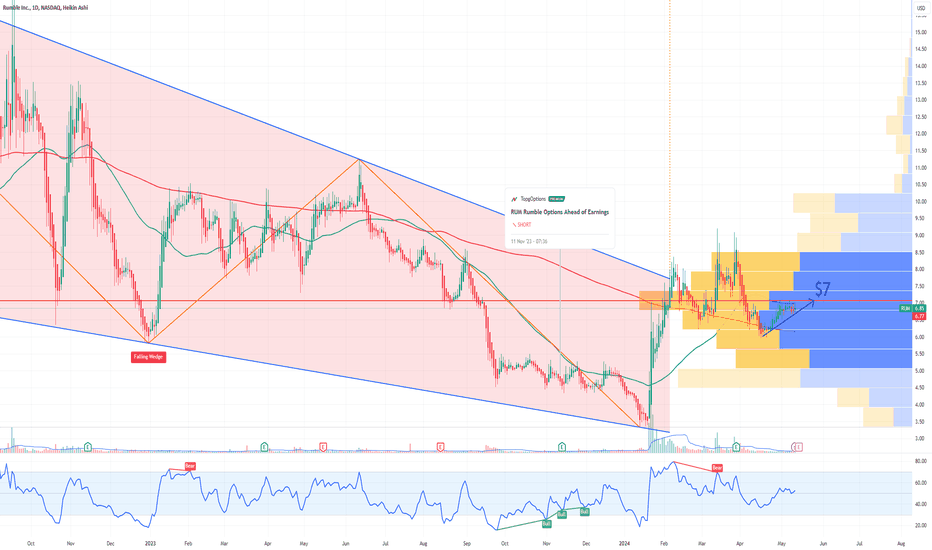This screenshot has height=550, width=932.
Task: Click the '$7' price target annotation
Action: [822, 290]
